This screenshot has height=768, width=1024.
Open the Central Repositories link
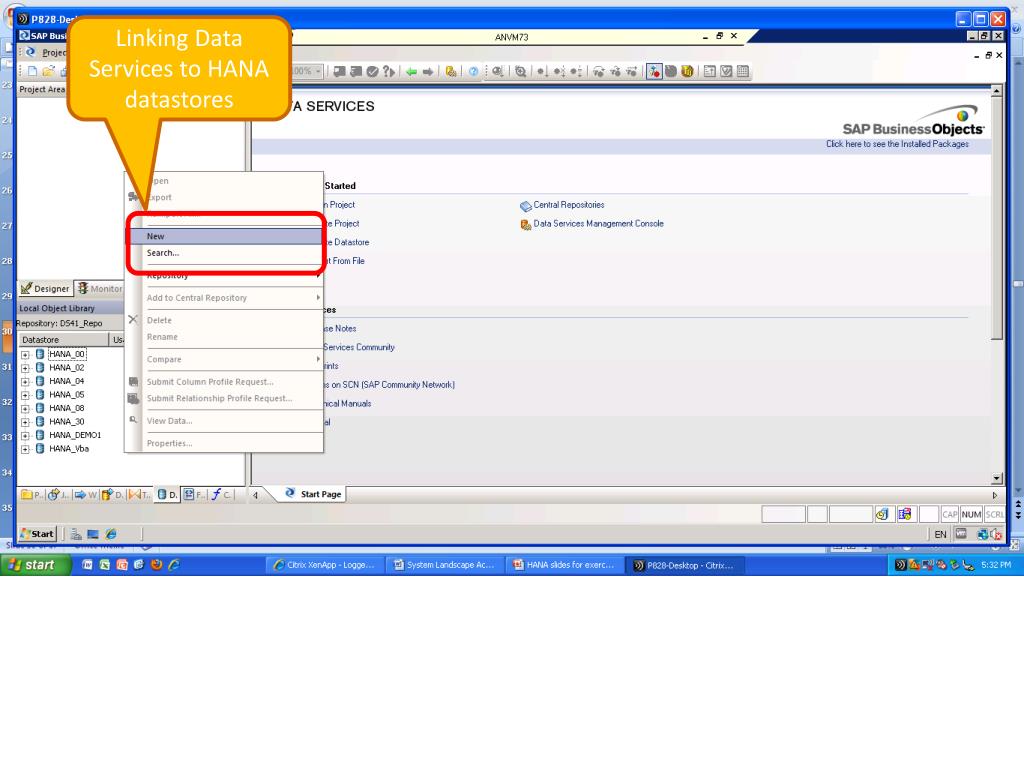tap(569, 205)
